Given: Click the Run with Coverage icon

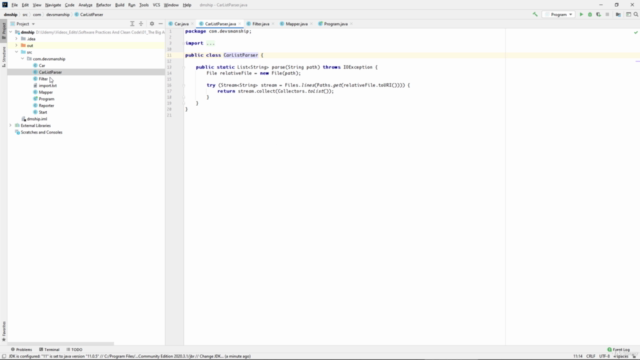Looking at the screenshot, I should [x=598, y=14].
